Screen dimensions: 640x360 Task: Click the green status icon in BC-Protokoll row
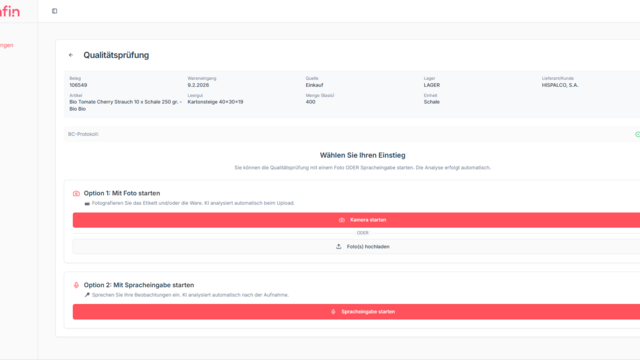(638, 134)
